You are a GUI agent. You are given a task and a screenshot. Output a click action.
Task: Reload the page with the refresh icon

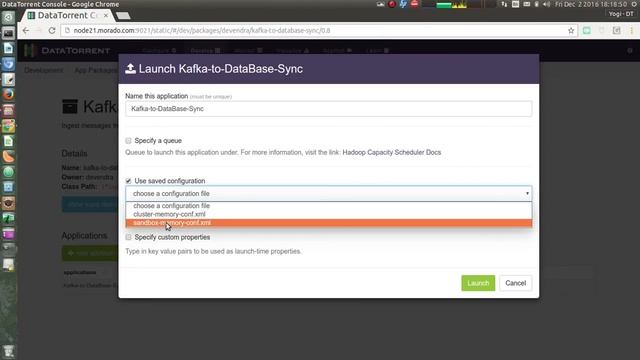point(52,31)
